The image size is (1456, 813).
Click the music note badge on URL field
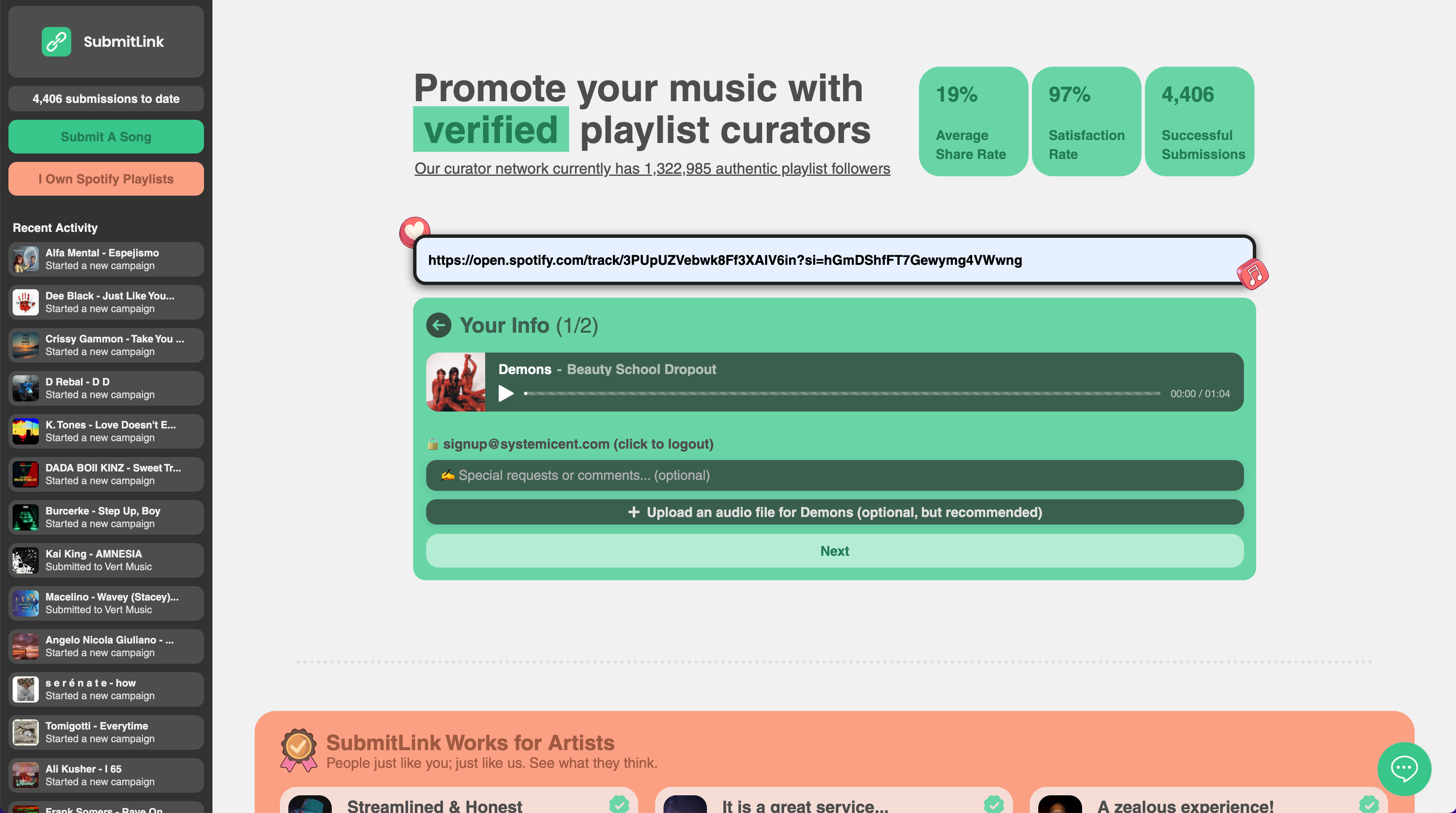(1253, 275)
